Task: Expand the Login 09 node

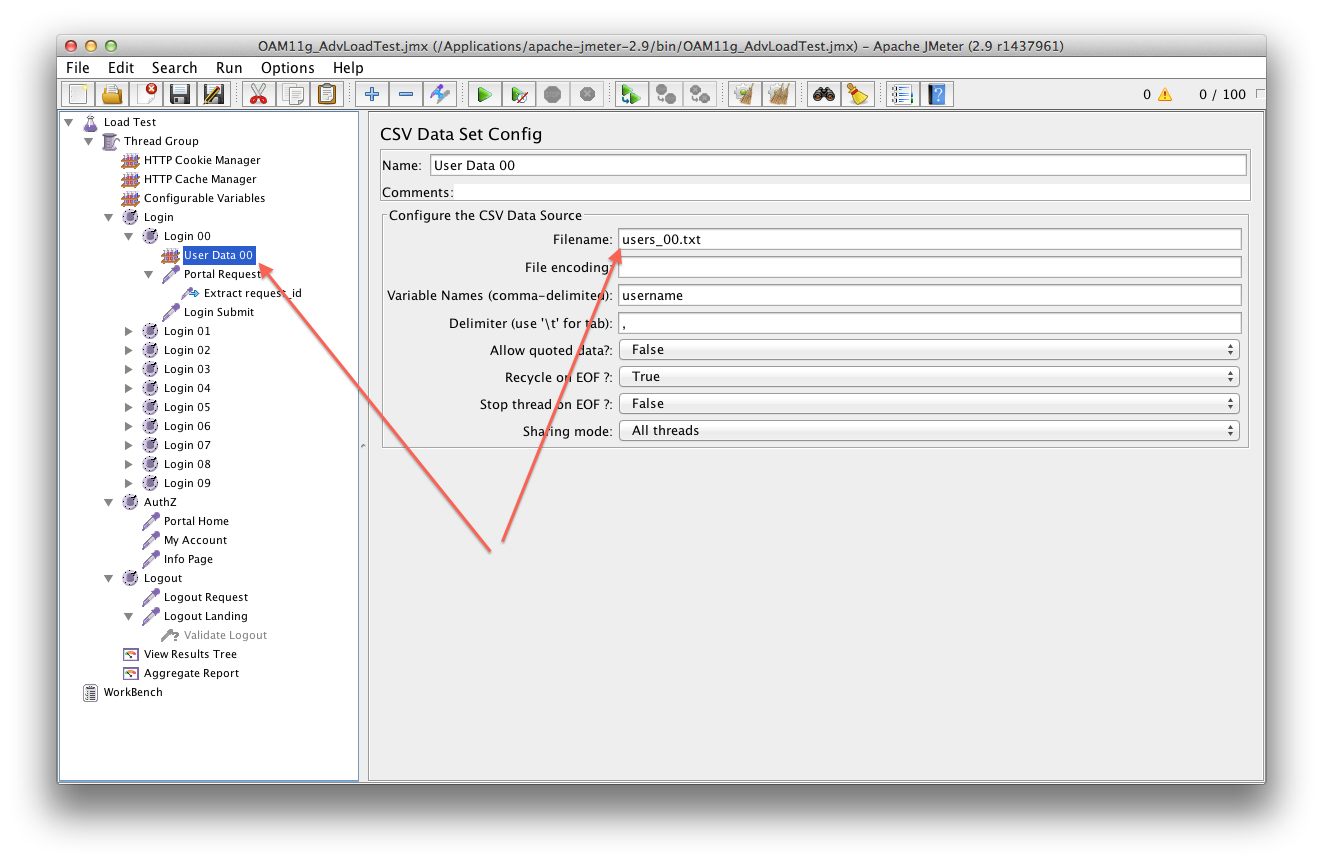Action: (129, 483)
